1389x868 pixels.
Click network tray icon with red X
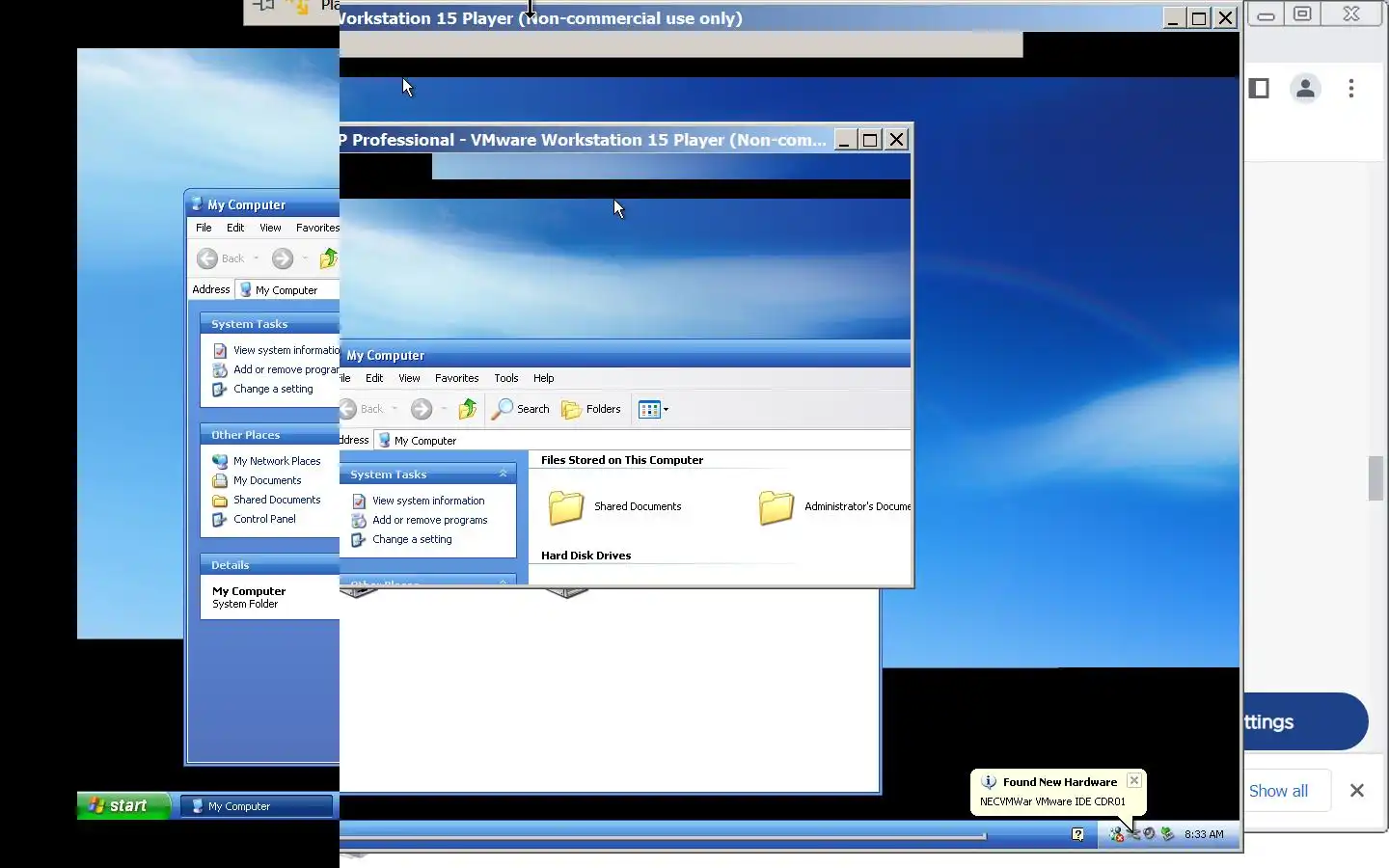pyautogui.click(x=1116, y=834)
